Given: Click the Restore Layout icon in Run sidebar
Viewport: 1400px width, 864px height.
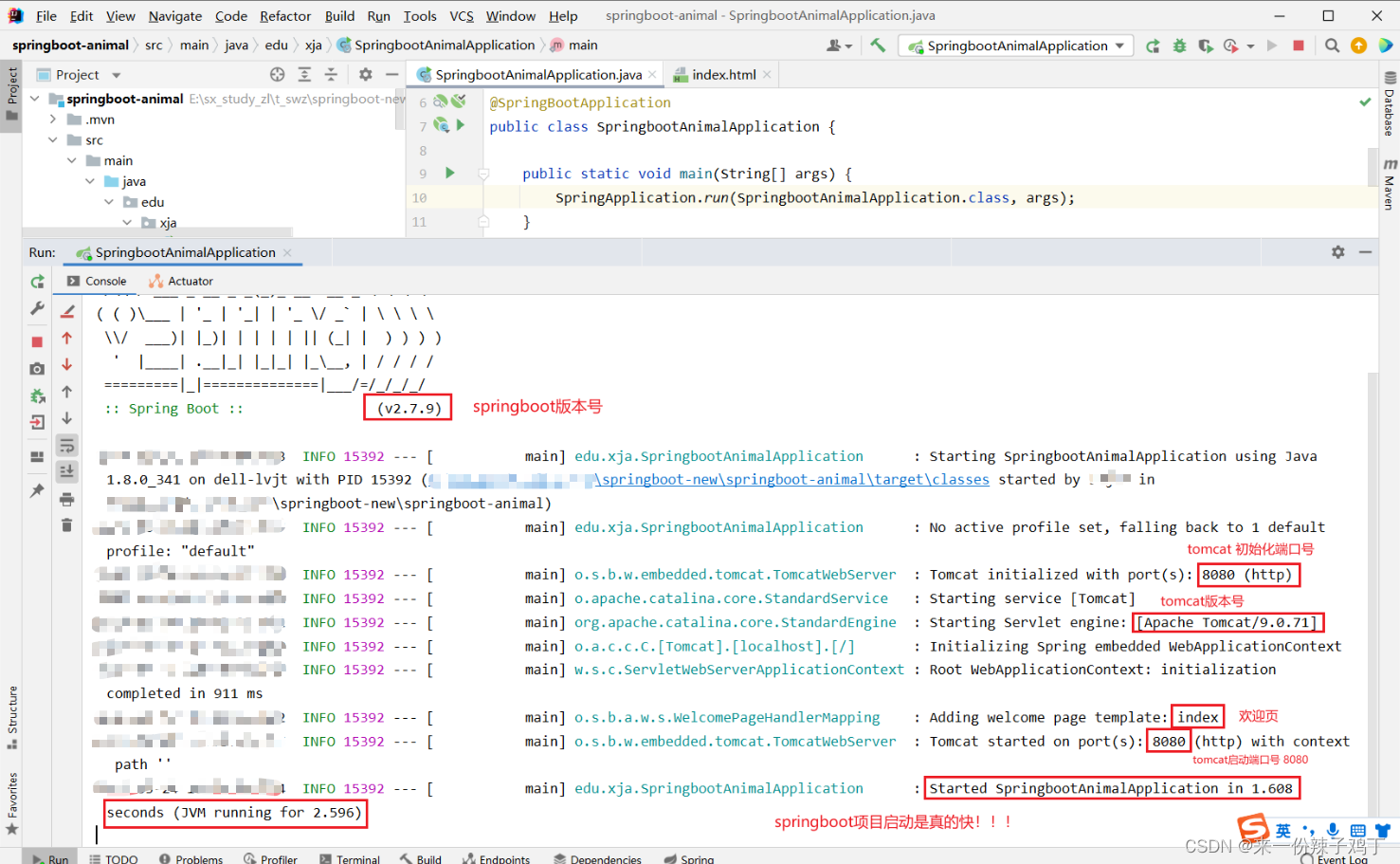Looking at the screenshot, I should (37, 456).
